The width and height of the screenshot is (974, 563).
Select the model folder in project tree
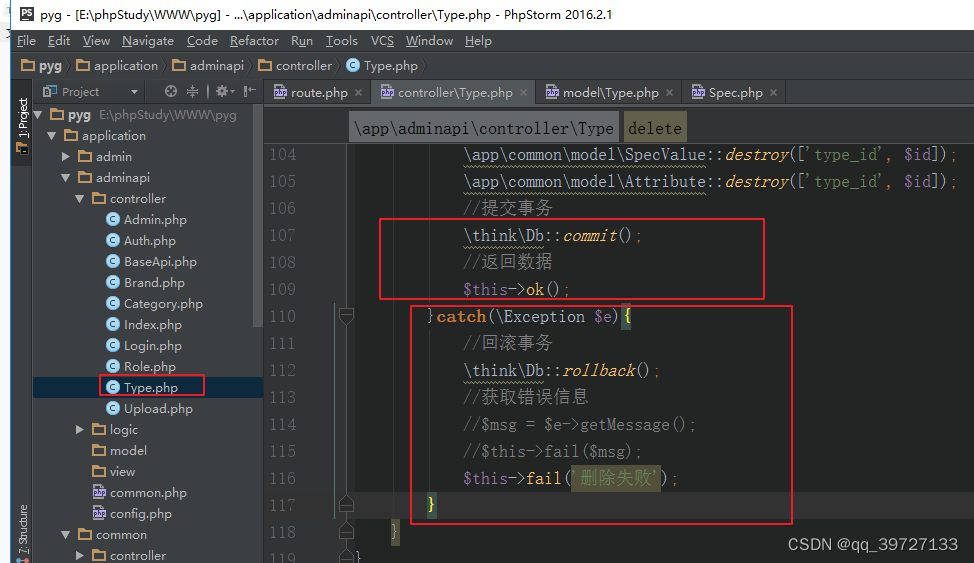click(119, 451)
